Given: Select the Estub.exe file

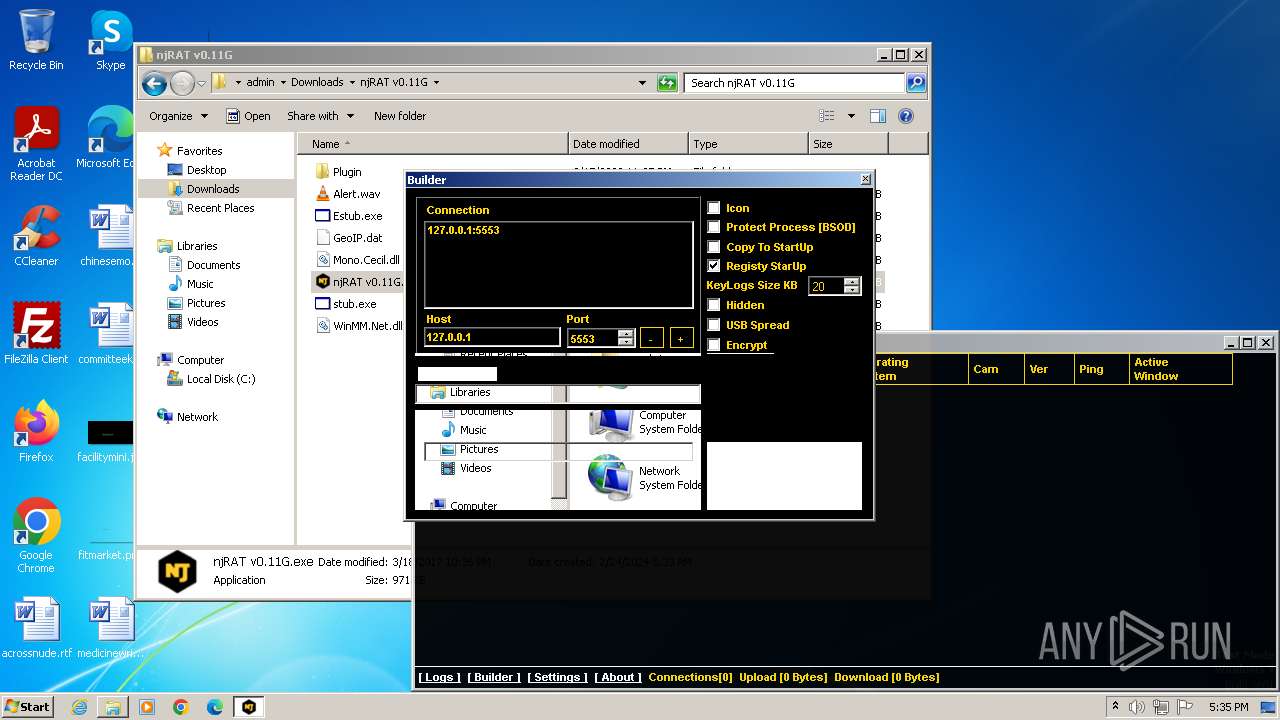Looking at the screenshot, I should coord(356,216).
